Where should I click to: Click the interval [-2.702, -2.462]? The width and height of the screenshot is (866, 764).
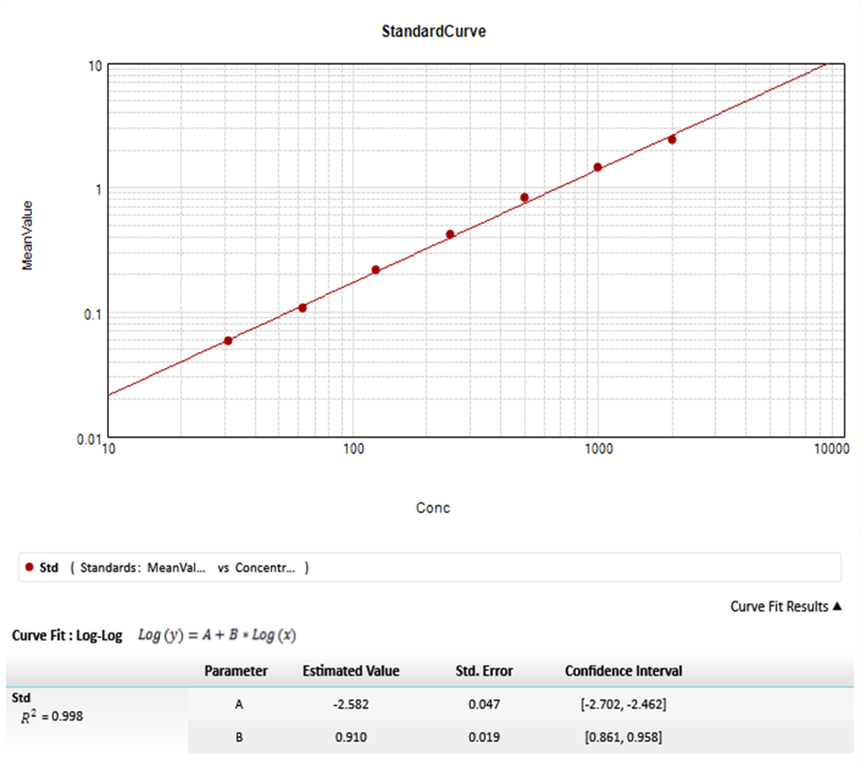pyautogui.click(x=623, y=704)
